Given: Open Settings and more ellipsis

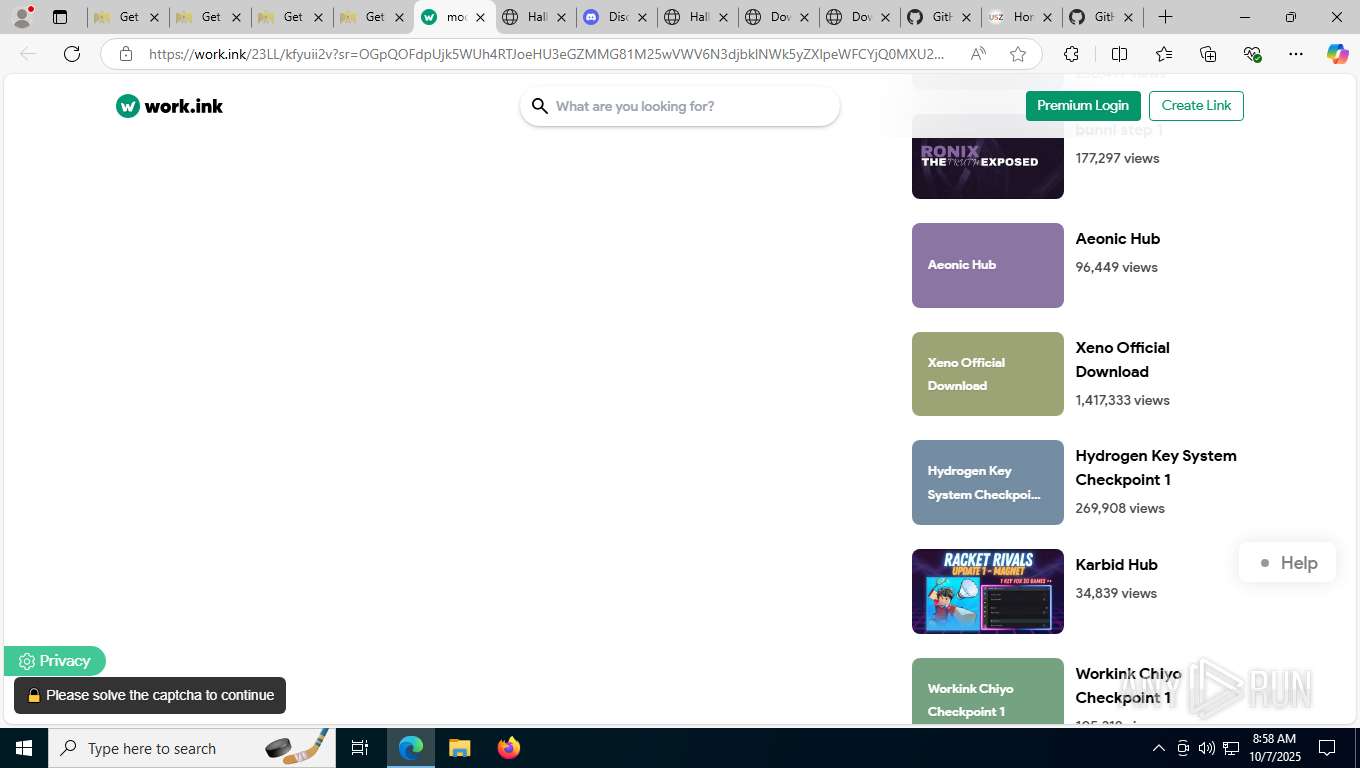Looking at the screenshot, I should tap(1296, 54).
